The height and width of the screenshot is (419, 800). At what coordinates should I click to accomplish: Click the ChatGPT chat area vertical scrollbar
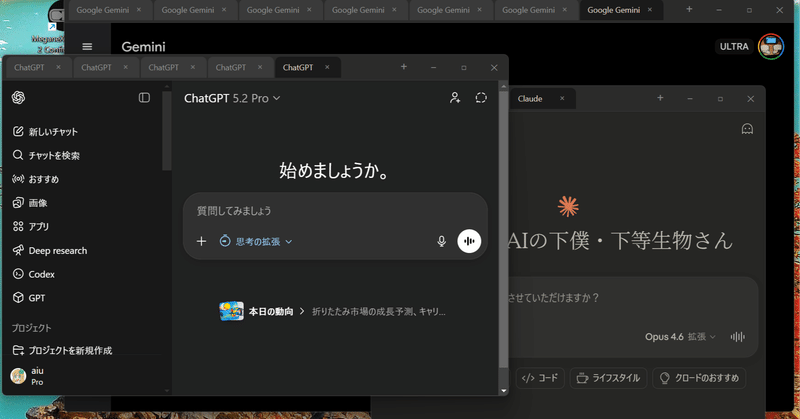[503, 230]
